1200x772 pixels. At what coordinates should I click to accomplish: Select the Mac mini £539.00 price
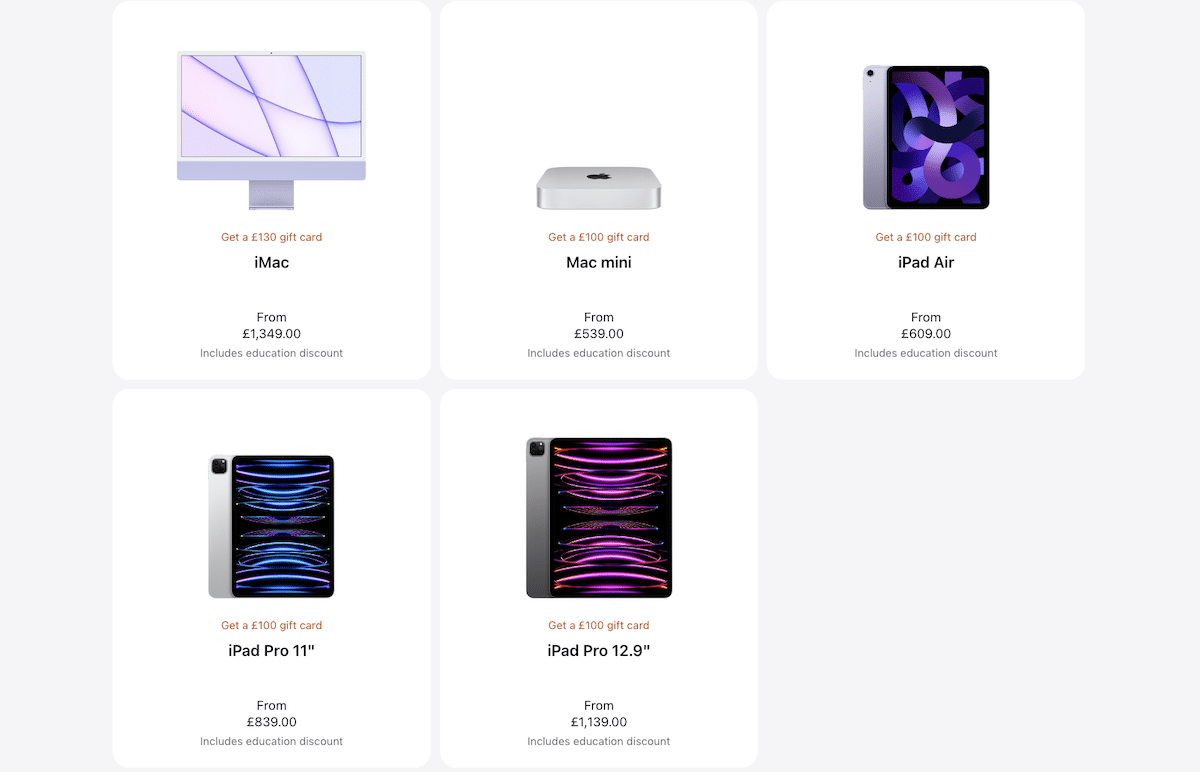pyautogui.click(x=599, y=334)
